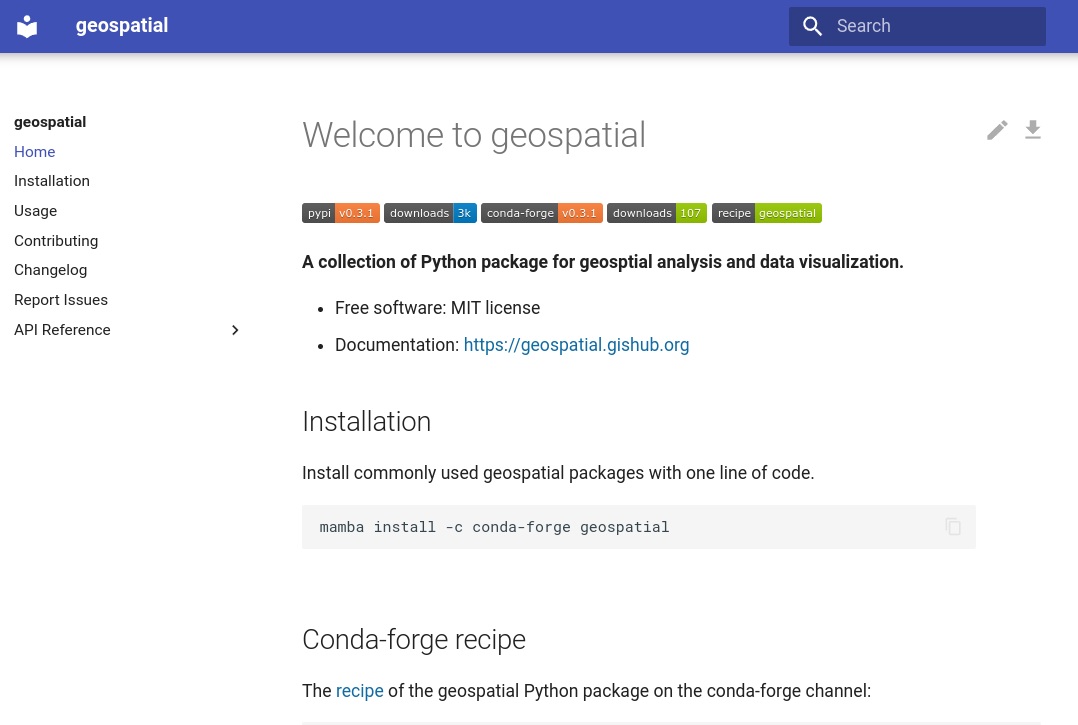The width and height of the screenshot is (1078, 725).
Task: Select Home in the sidebar
Action: click(35, 152)
